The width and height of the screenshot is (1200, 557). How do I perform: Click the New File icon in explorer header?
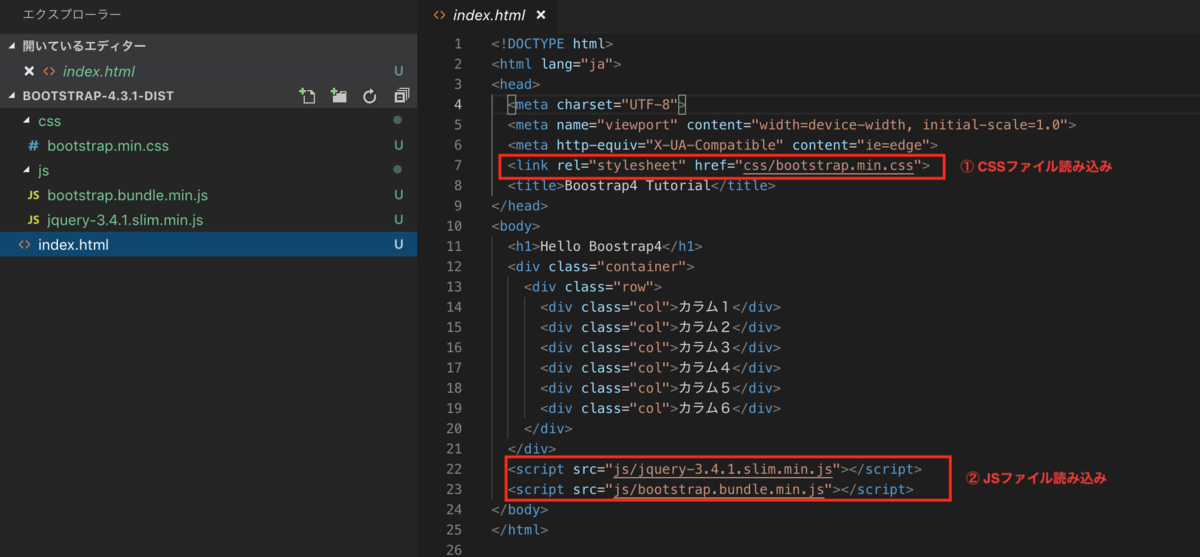[x=308, y=96]
